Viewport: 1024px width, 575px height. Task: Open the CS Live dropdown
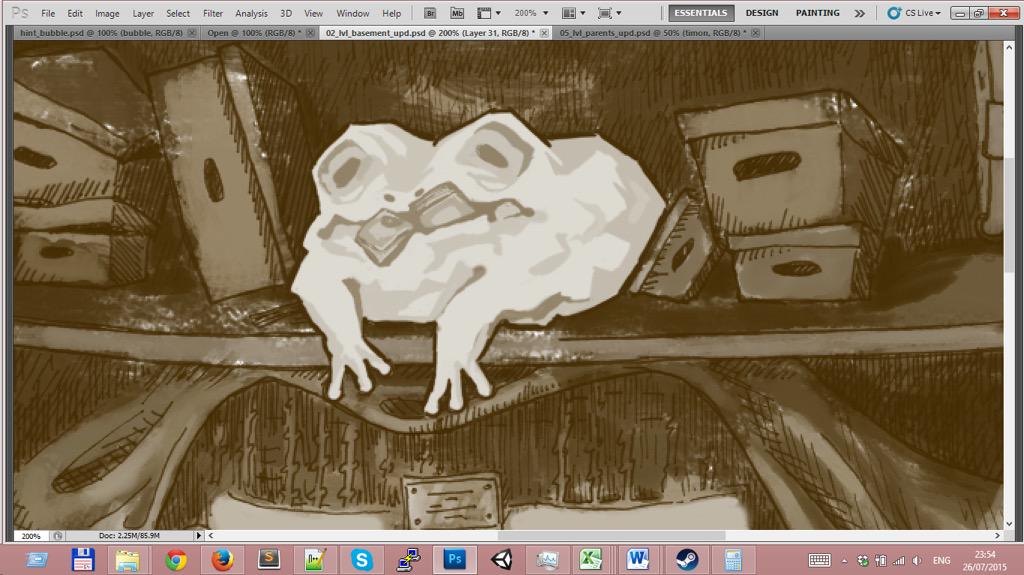914,13
